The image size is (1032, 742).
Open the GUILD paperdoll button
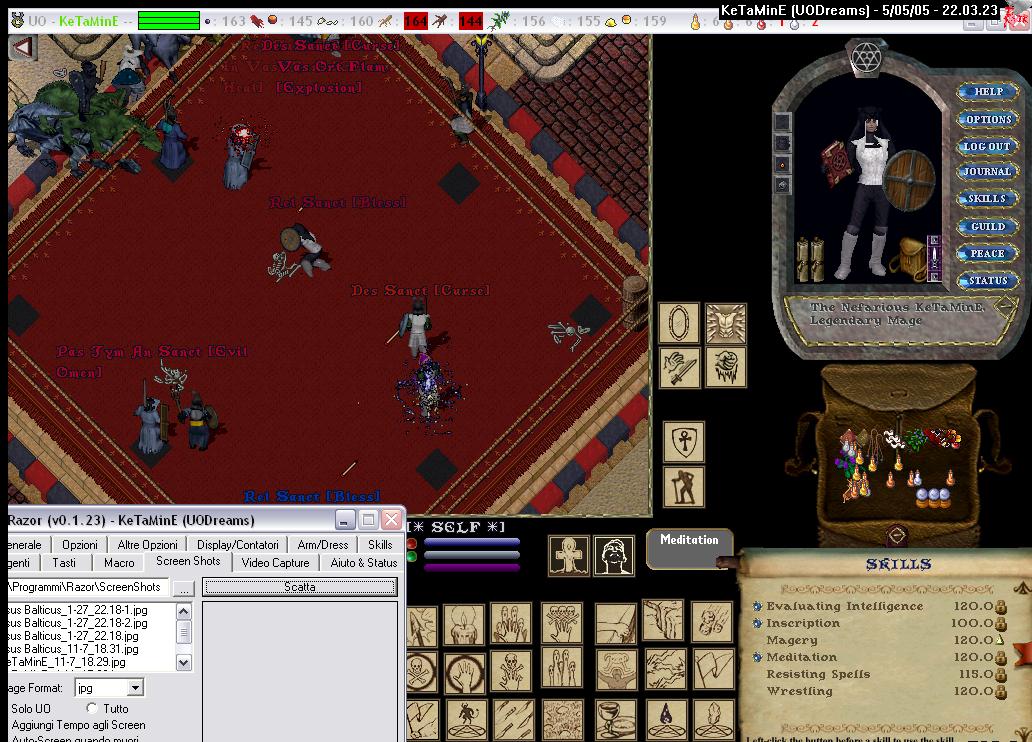[x=987, y=226]
